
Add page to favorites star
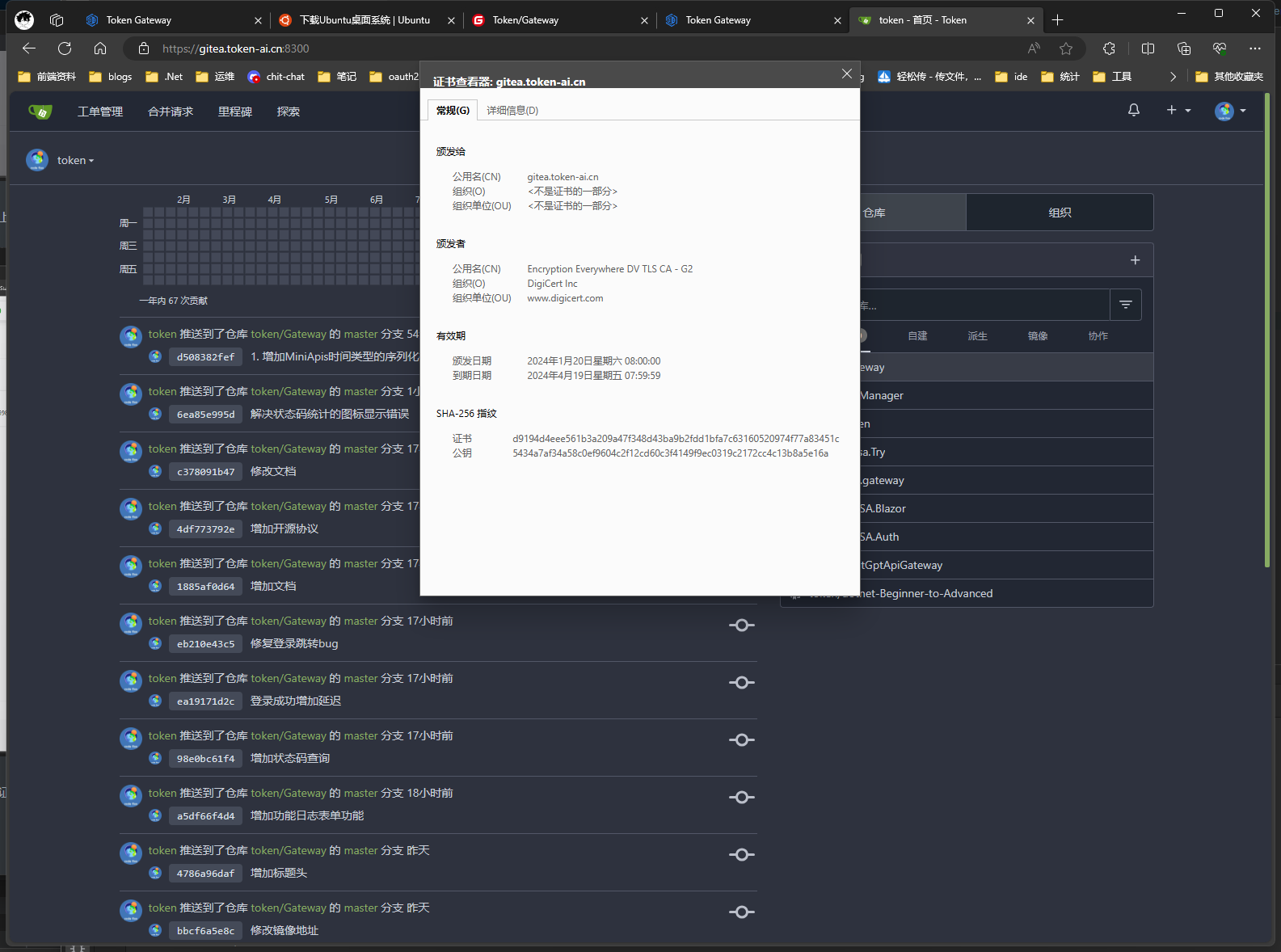(1066, 48)
